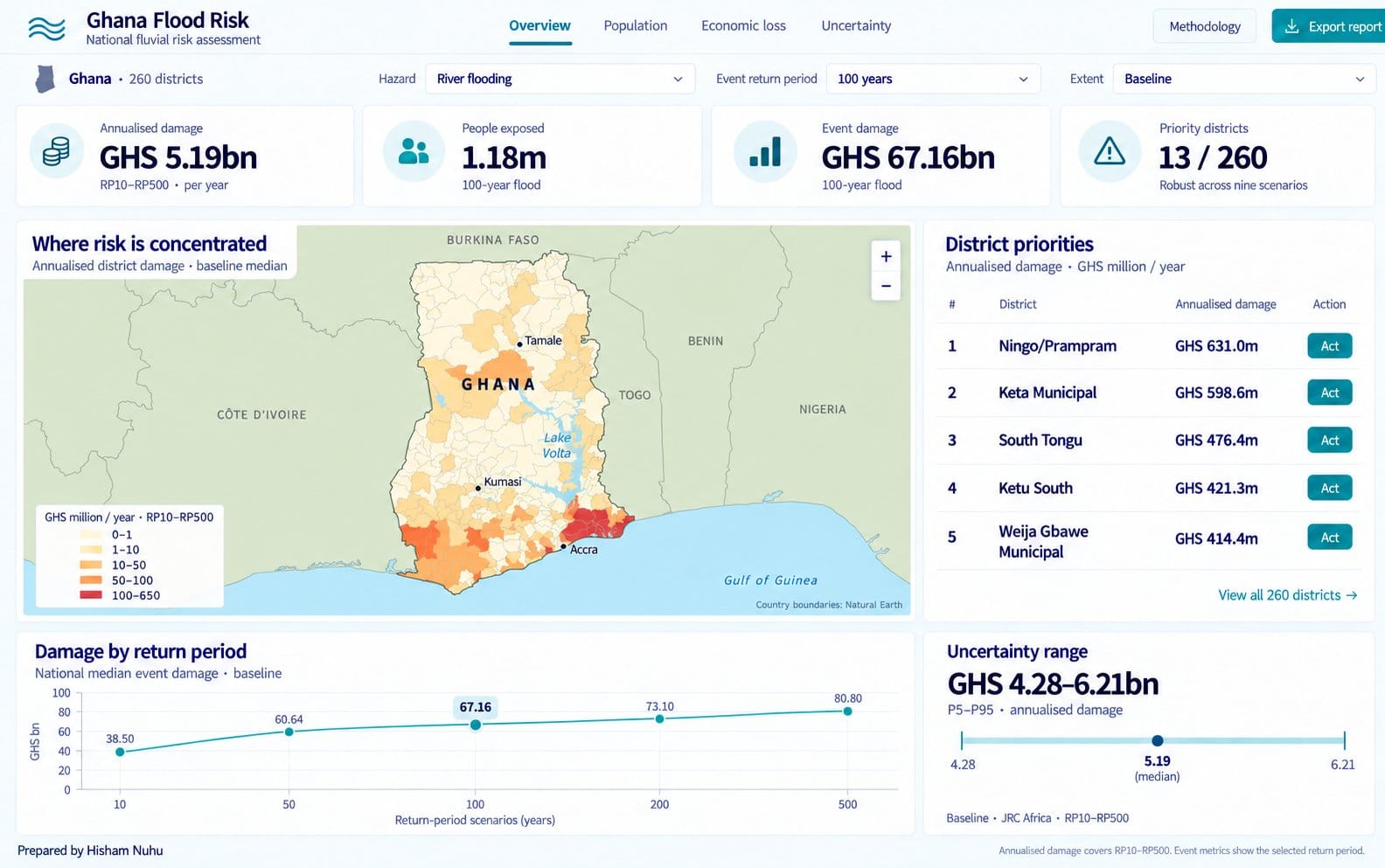This screenshot has width=1385, height=868.
Task: Click the Keta Municipal district name
Action: [1047, 392]
